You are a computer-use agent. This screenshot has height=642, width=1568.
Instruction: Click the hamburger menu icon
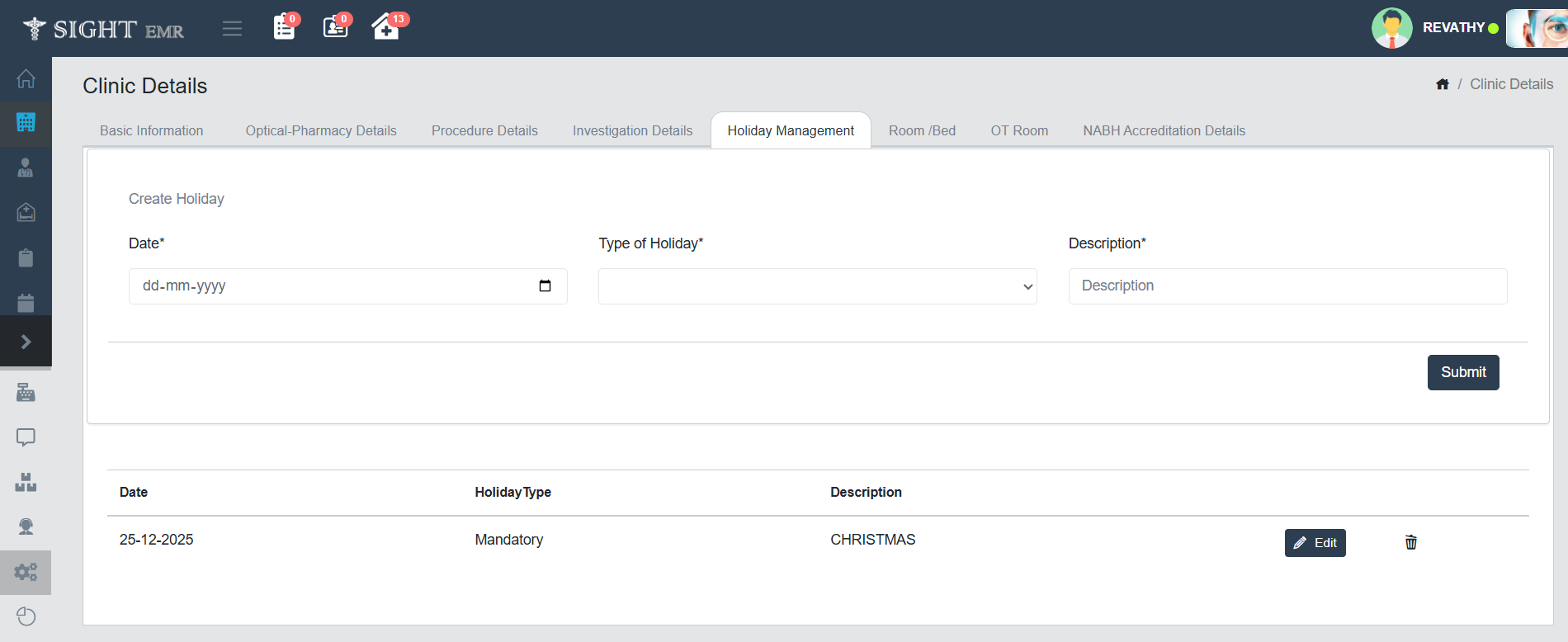click(232, 29)
